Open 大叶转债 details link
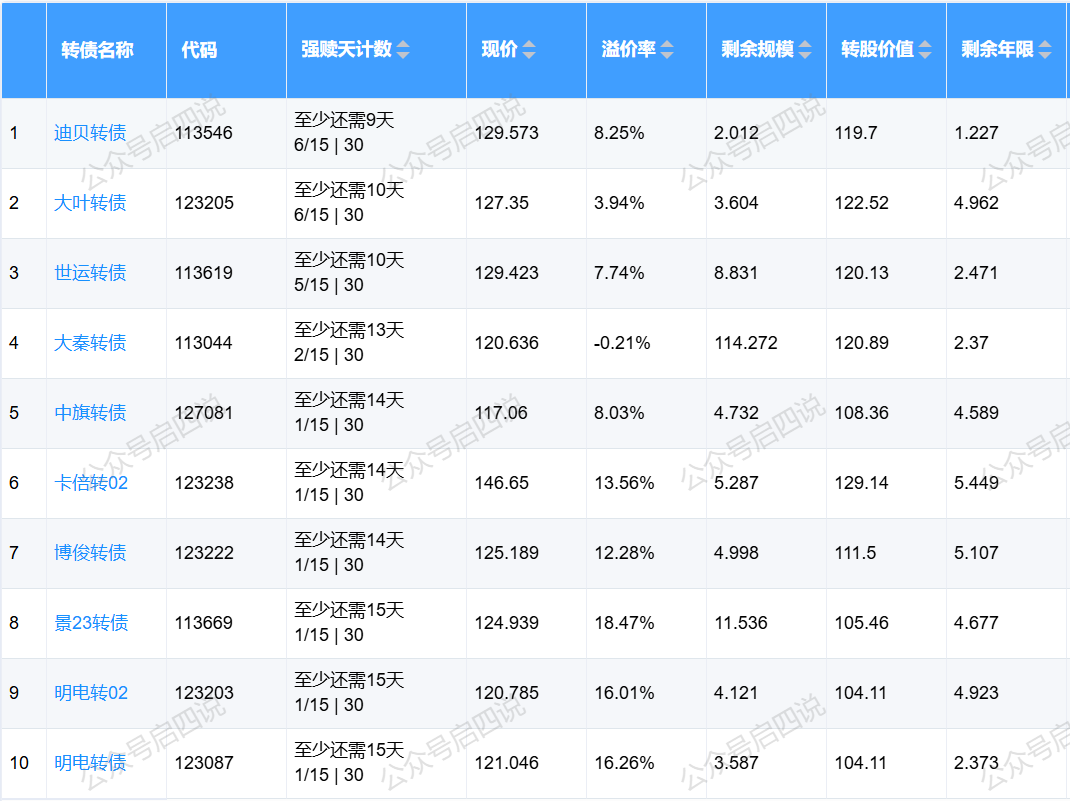 (90, 203)
